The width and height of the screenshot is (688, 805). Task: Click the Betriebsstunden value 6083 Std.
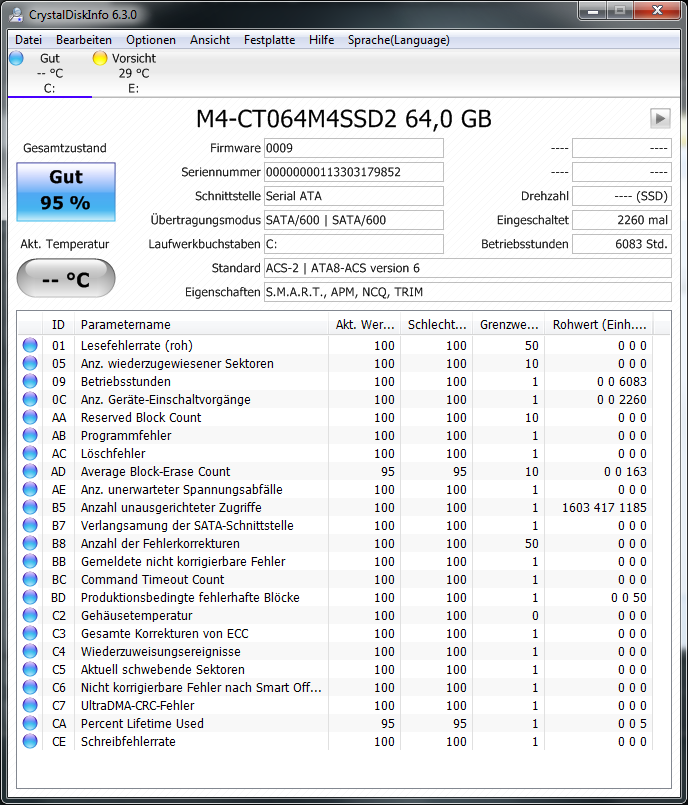(622, 244)
